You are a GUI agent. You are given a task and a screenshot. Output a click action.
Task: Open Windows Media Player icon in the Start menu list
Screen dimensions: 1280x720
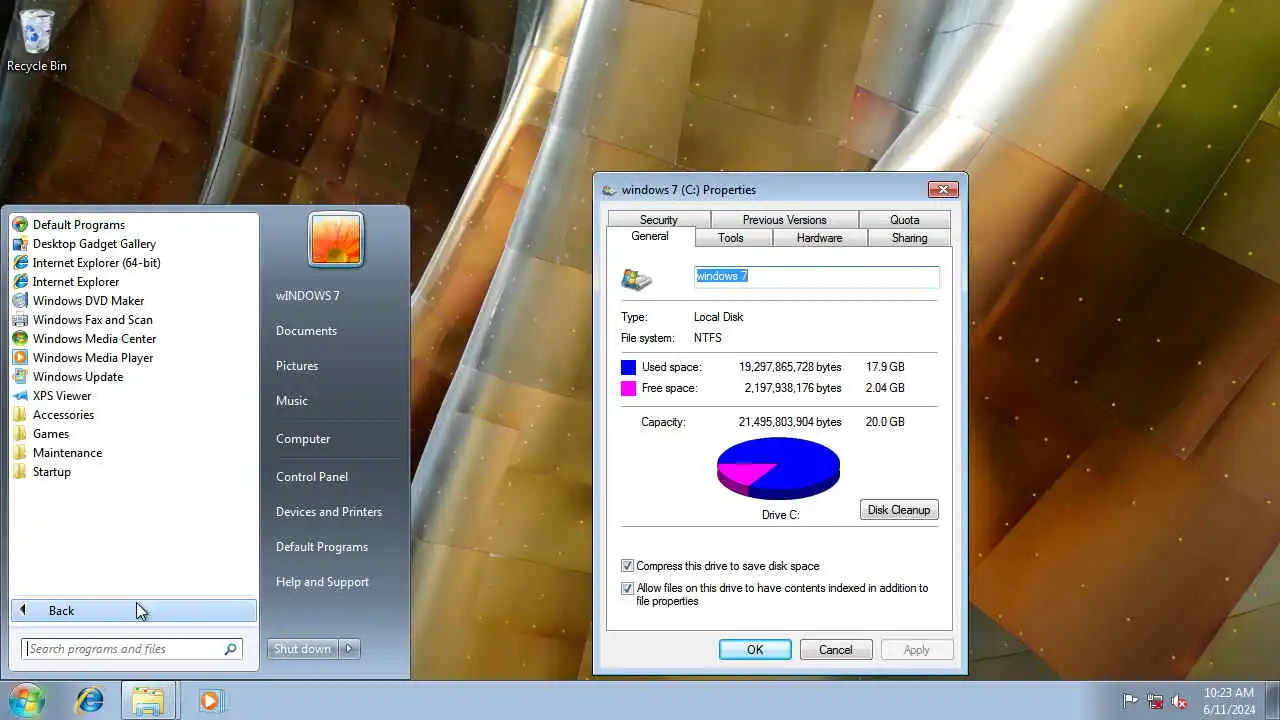coord(20,358)
